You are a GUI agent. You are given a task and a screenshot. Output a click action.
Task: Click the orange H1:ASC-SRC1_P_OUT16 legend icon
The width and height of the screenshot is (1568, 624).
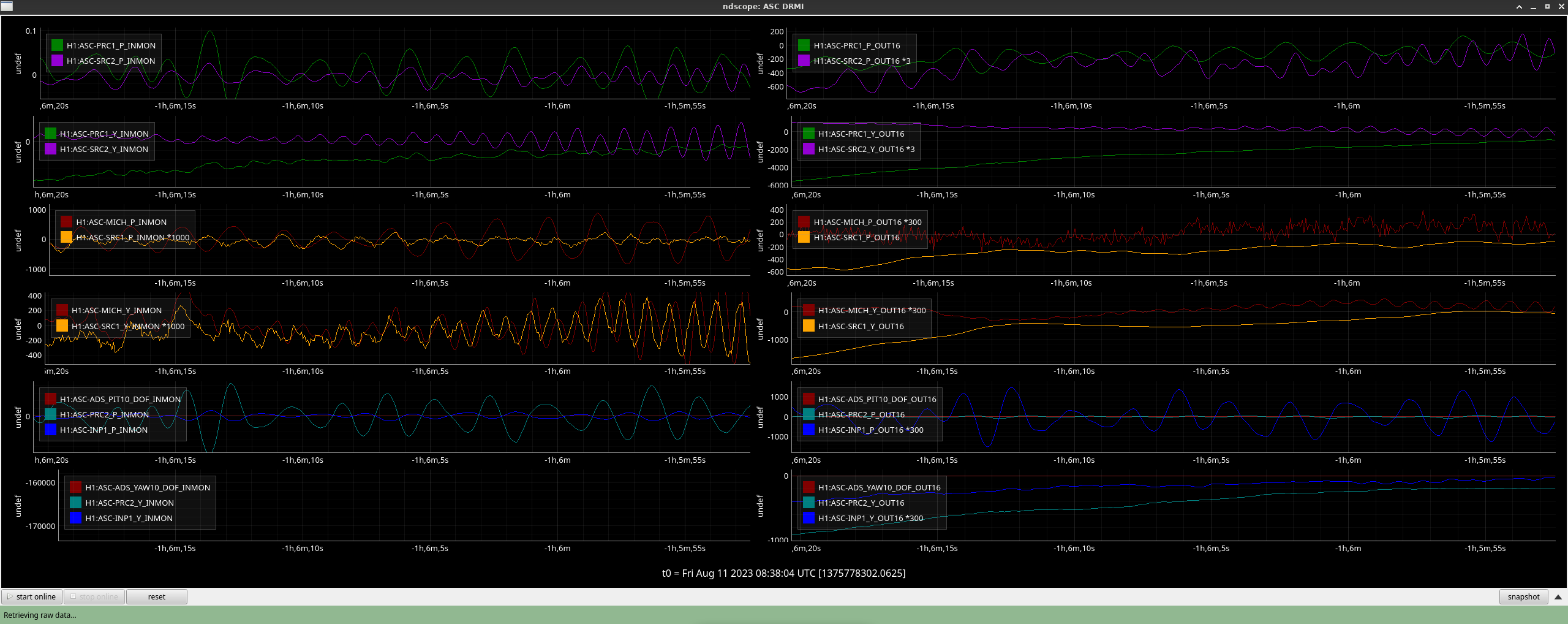[804, 237]
